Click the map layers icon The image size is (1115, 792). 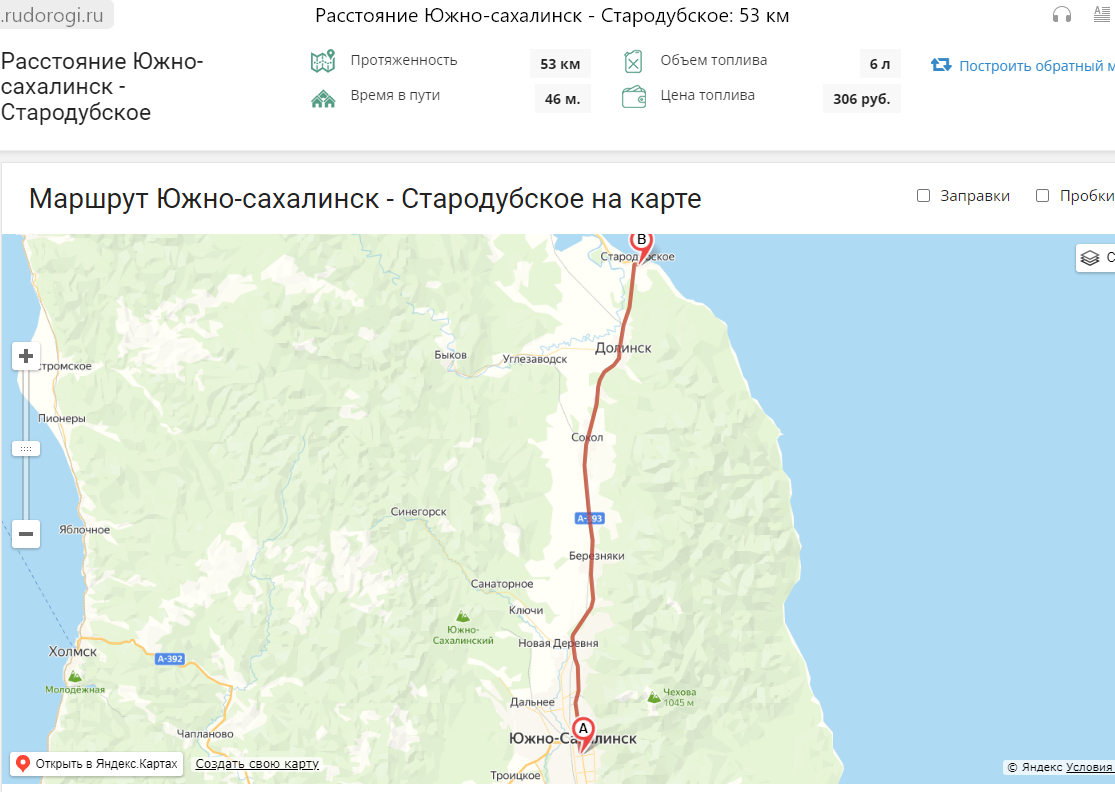coord(1089,258)
